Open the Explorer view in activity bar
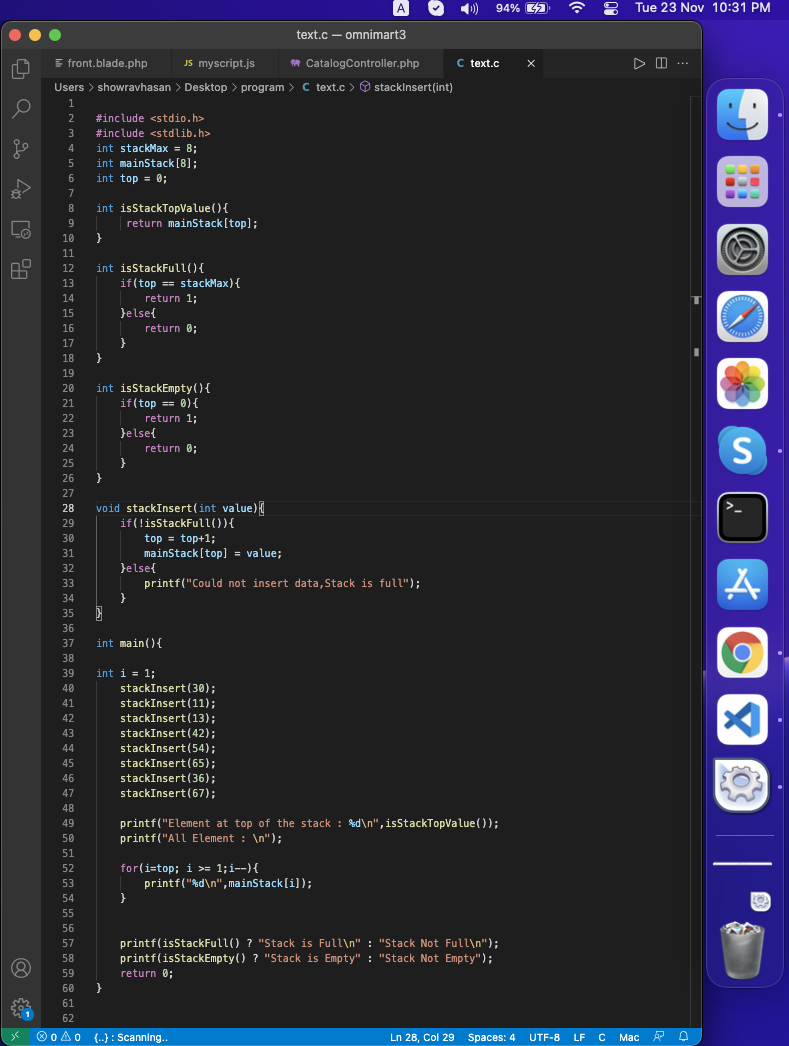Viewport: 789px width, 1046px height. tap(21, 69)
